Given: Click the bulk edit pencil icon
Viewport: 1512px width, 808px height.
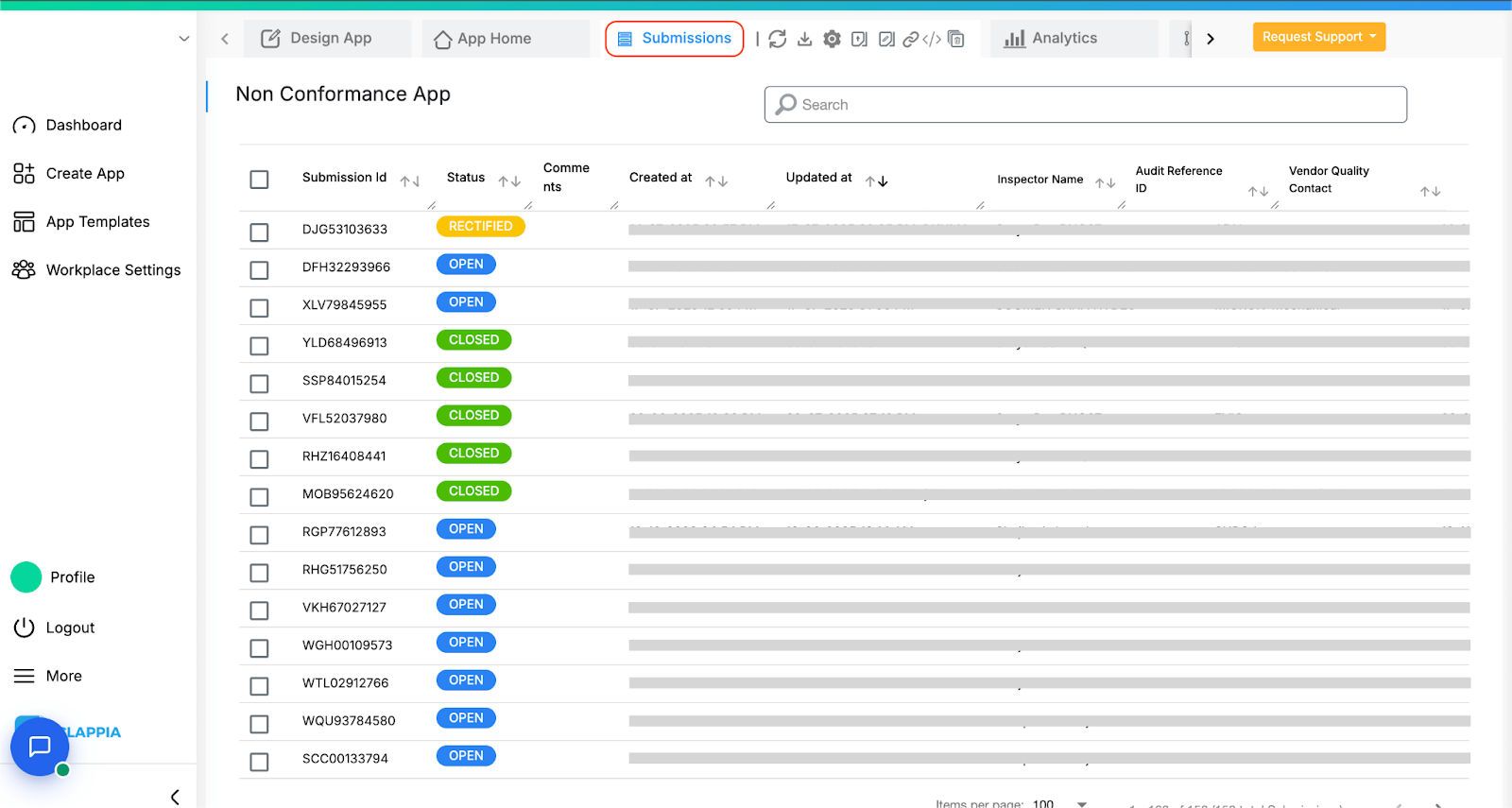Looking at the screenshot, I should [886, 39].
